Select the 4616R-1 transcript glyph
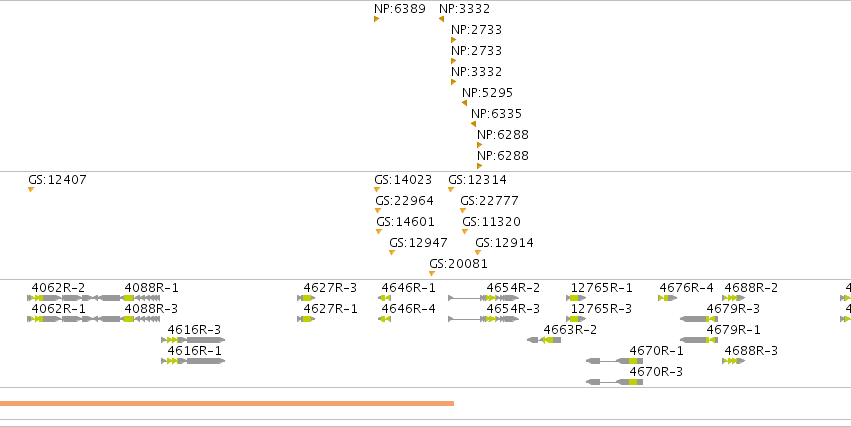 pyautogui.click(x=193, y=361)
